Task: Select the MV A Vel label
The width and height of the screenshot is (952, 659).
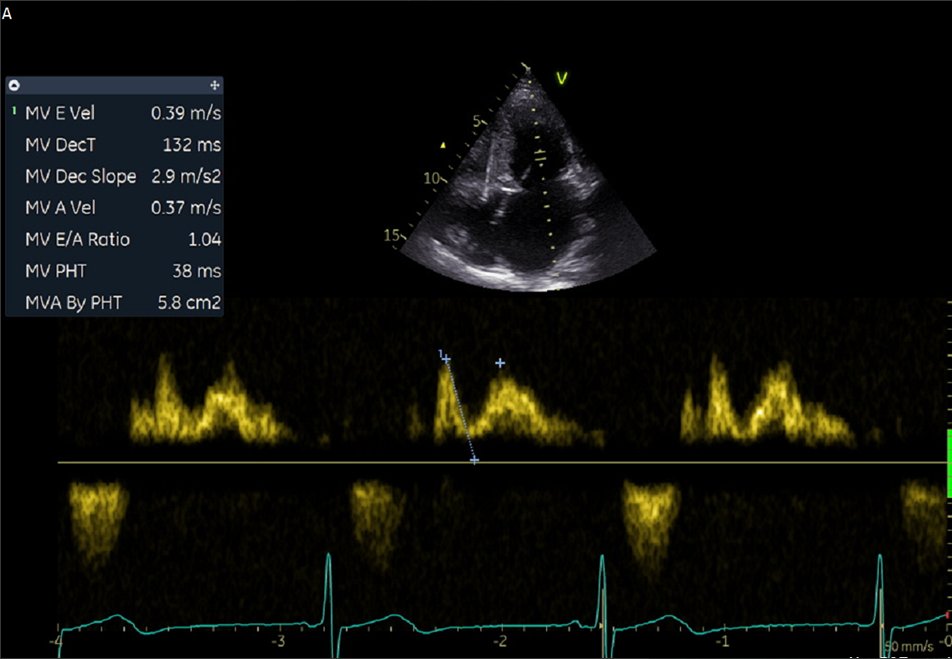Action: coord(60,208)
